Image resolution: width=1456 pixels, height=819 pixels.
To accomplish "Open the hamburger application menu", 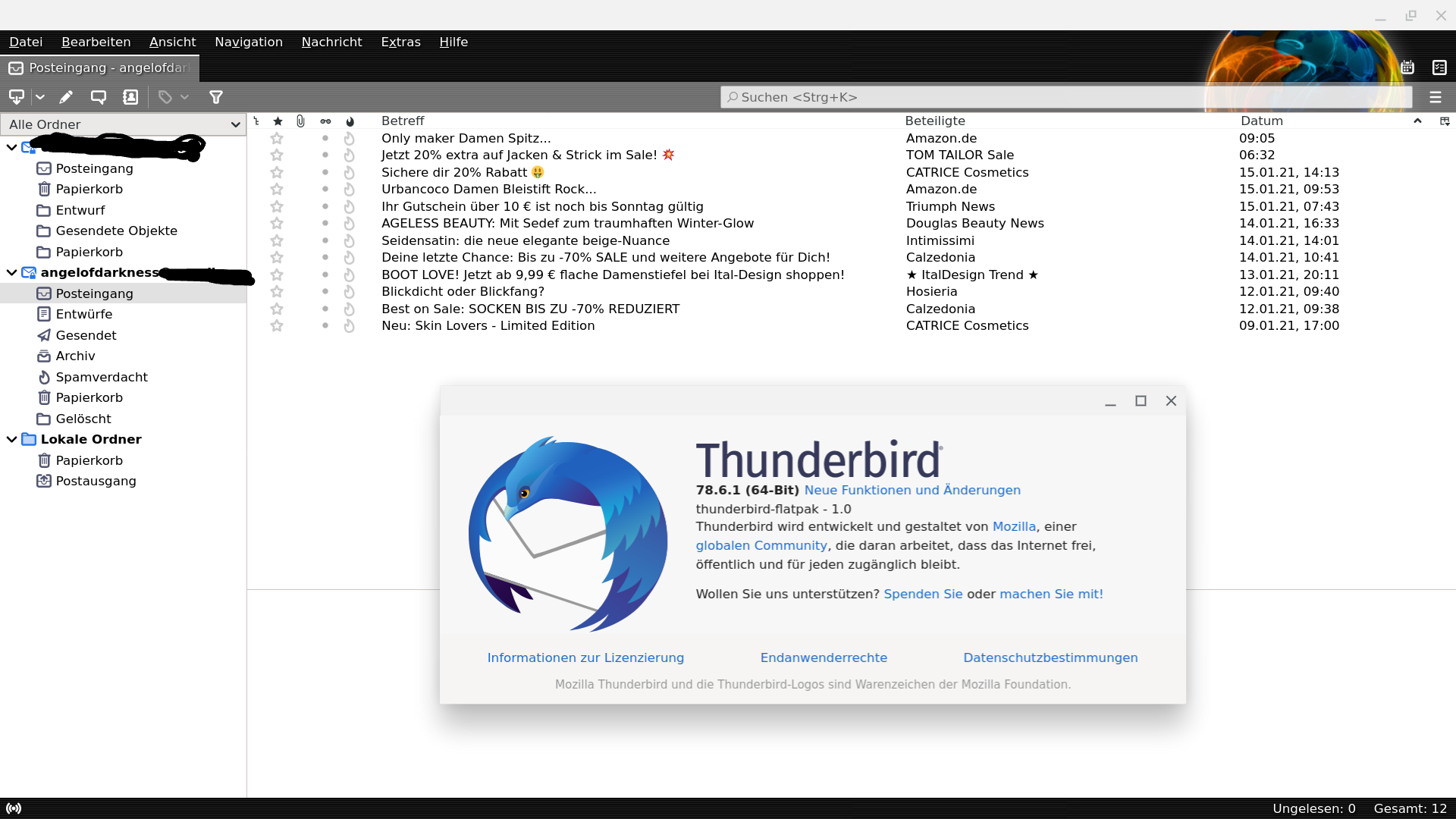I will point(1435,97).
